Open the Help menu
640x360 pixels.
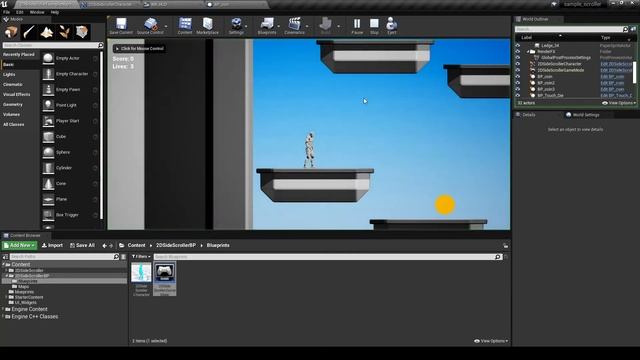(x=55, y=12)
